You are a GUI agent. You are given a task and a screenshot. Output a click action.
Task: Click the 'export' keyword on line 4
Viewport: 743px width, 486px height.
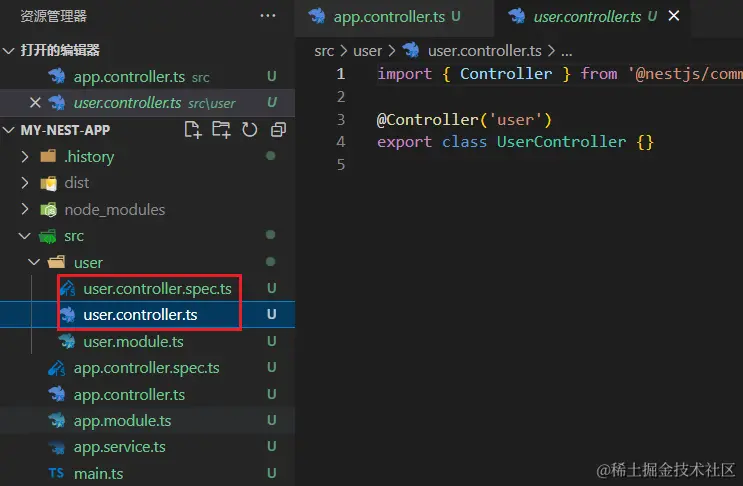[404, 142]
